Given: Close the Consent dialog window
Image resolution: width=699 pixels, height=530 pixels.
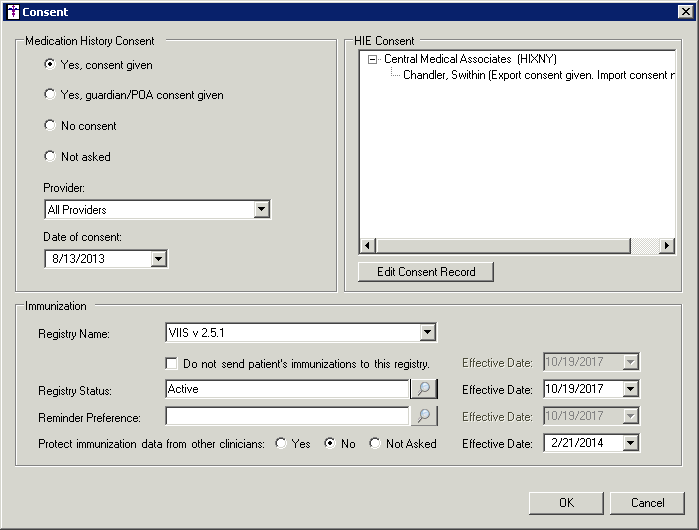Looking at the screenshot, I should (x=684, y=12).
